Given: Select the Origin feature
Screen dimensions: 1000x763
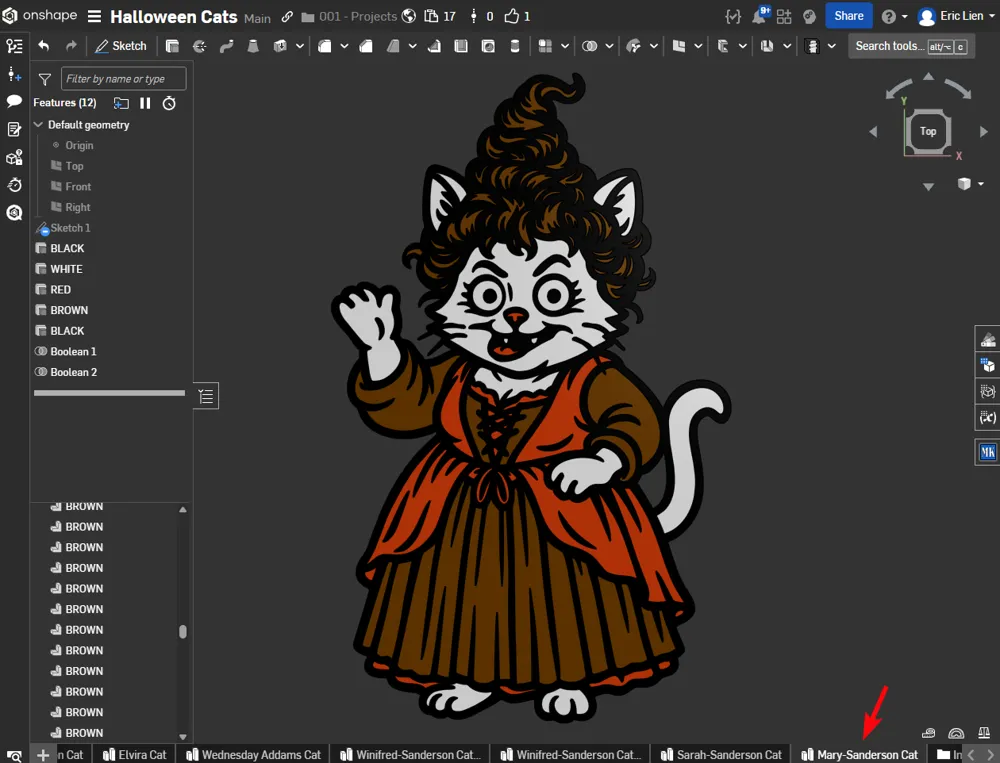Looking at the screenshot, I should pyautogui.click(x=79, y=145).
